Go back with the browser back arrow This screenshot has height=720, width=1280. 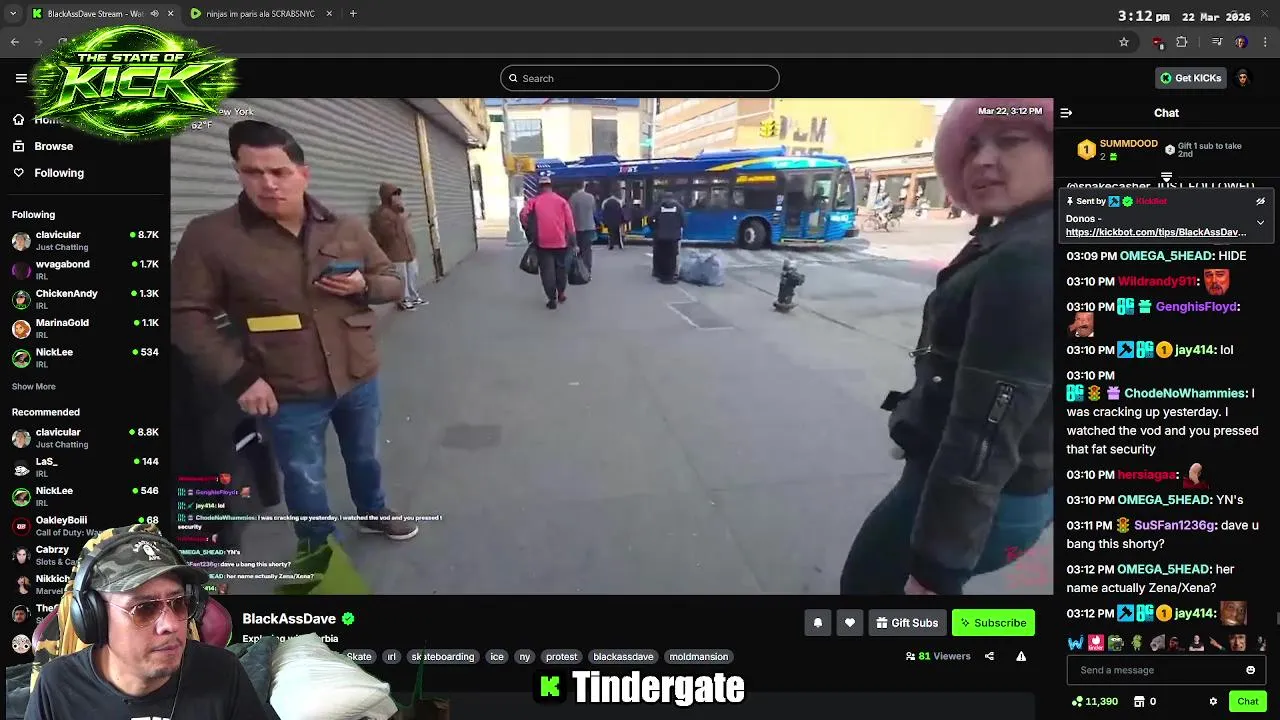pos(15,42)
